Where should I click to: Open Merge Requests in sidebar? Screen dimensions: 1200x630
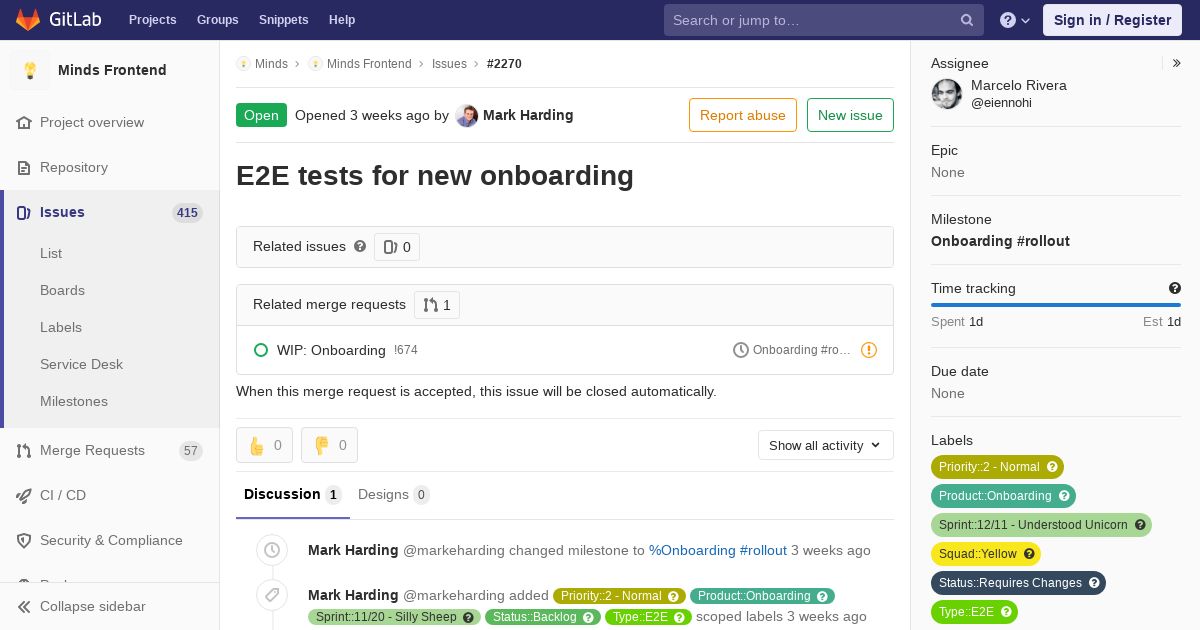pos(92,450)
